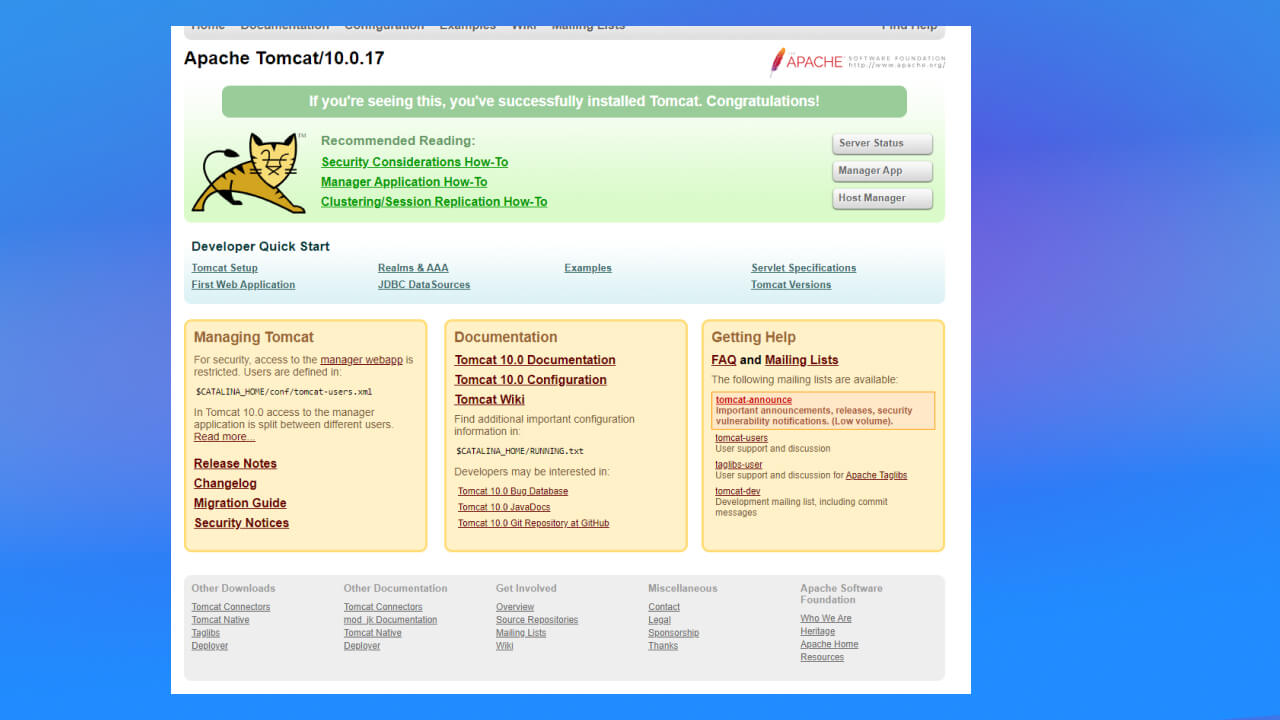
Task: Open the Server Status button
Action: (882, 143)
